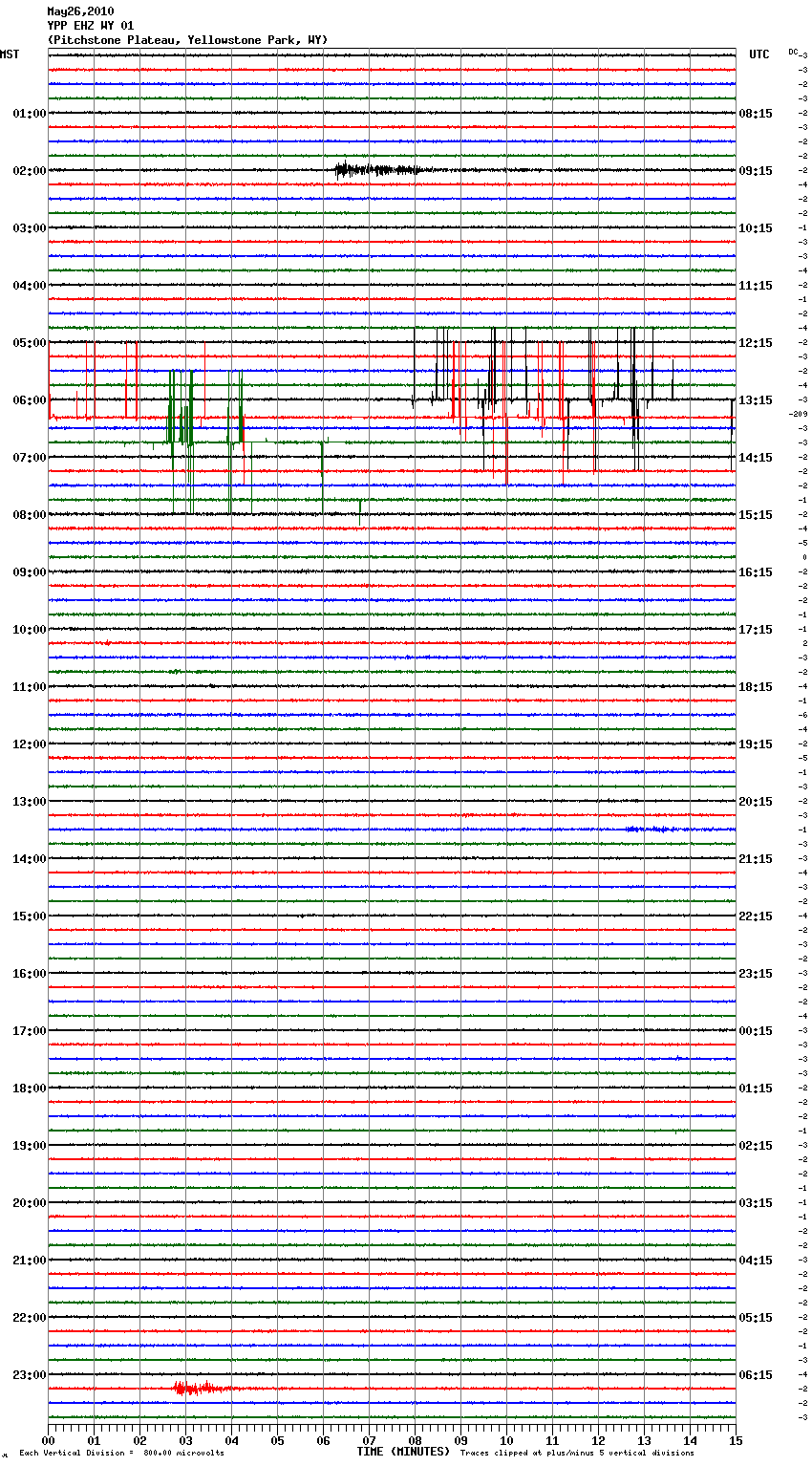The height and width of the screenshot is (1466, 812).
Task: Click the MST timezone label
Action: tap(10, 54)
